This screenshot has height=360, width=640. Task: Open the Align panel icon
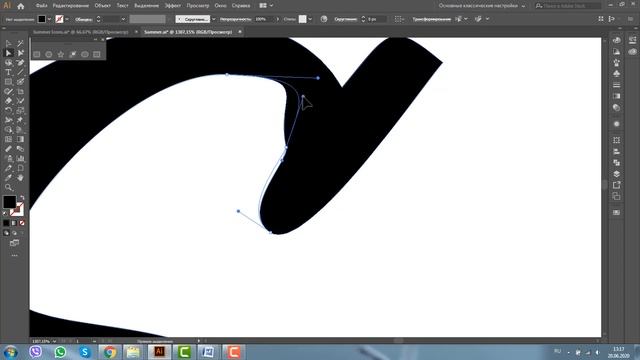click(617, 151)
